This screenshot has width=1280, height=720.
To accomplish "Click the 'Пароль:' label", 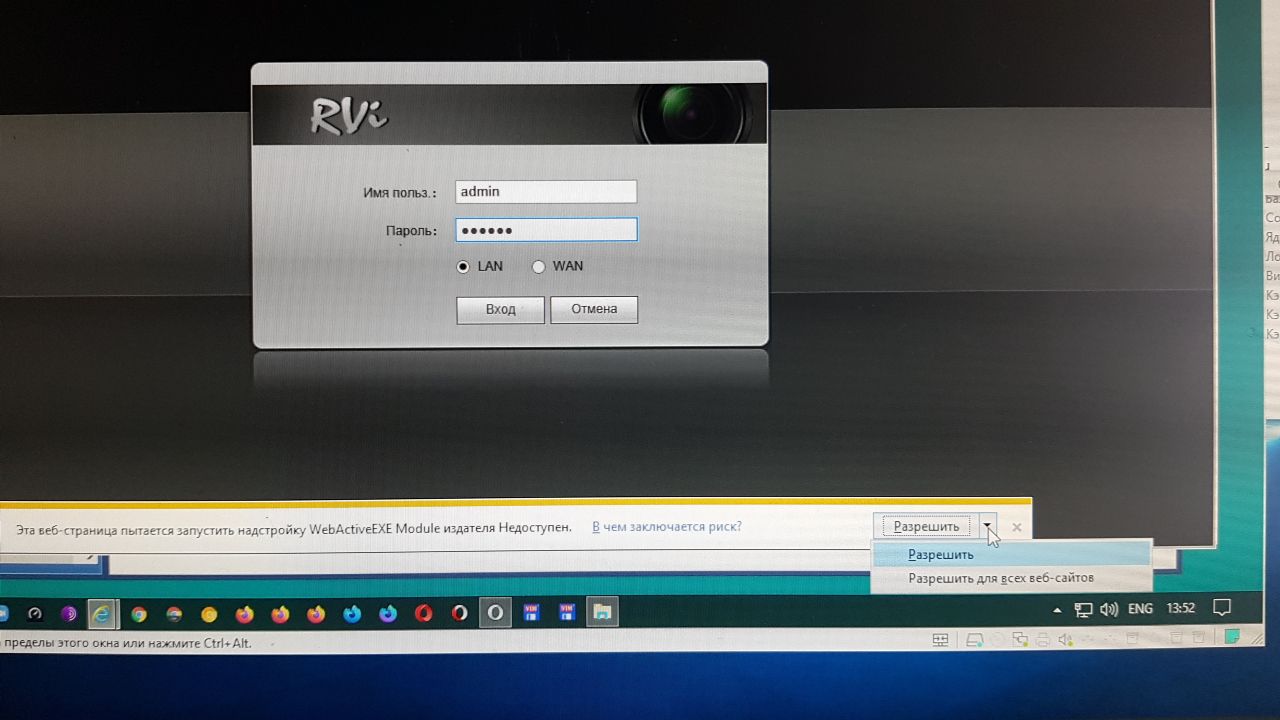I will point(411,231).
